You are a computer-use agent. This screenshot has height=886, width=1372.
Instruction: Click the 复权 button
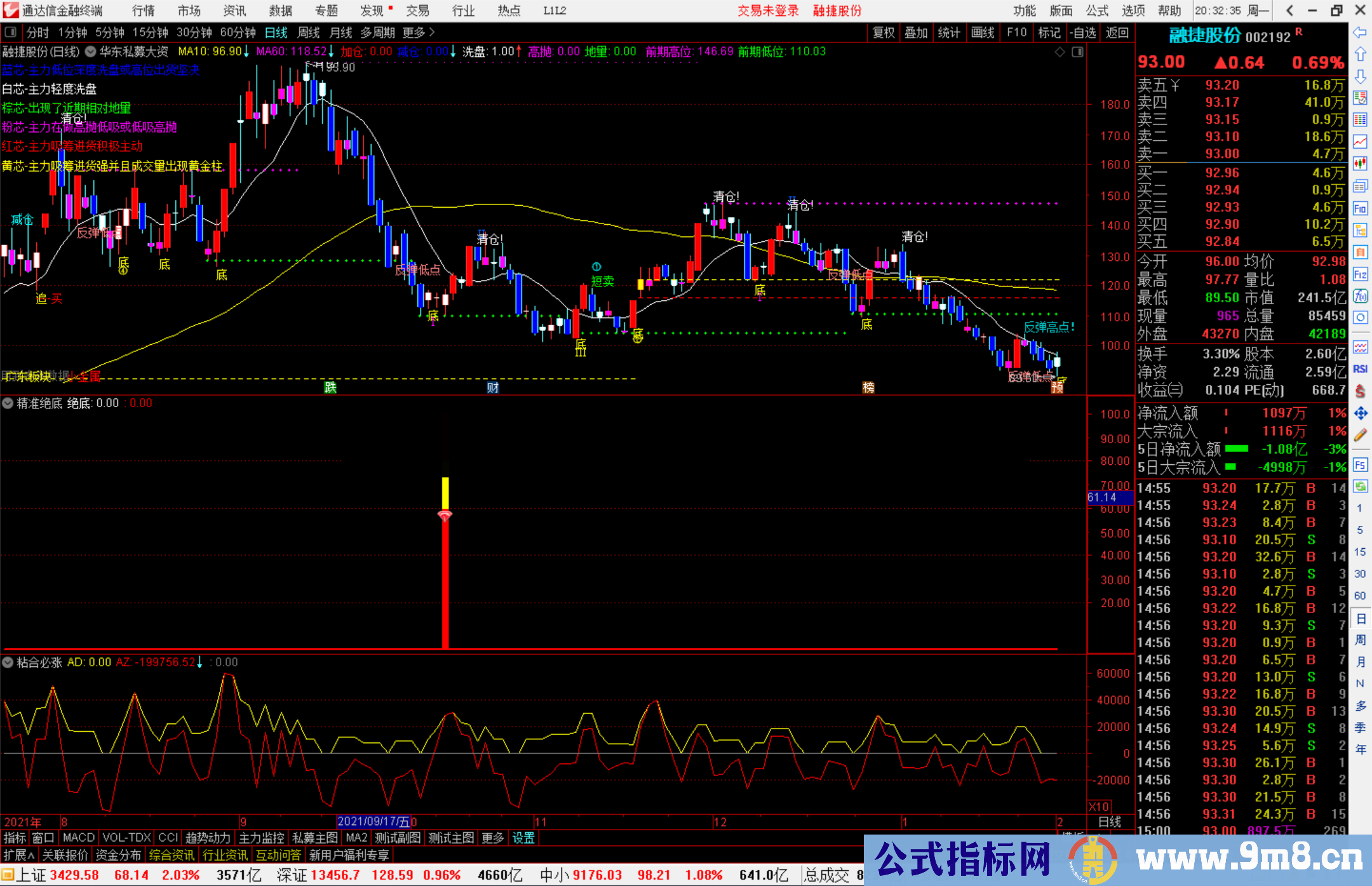pyautogui.click(x=883, y=32)
